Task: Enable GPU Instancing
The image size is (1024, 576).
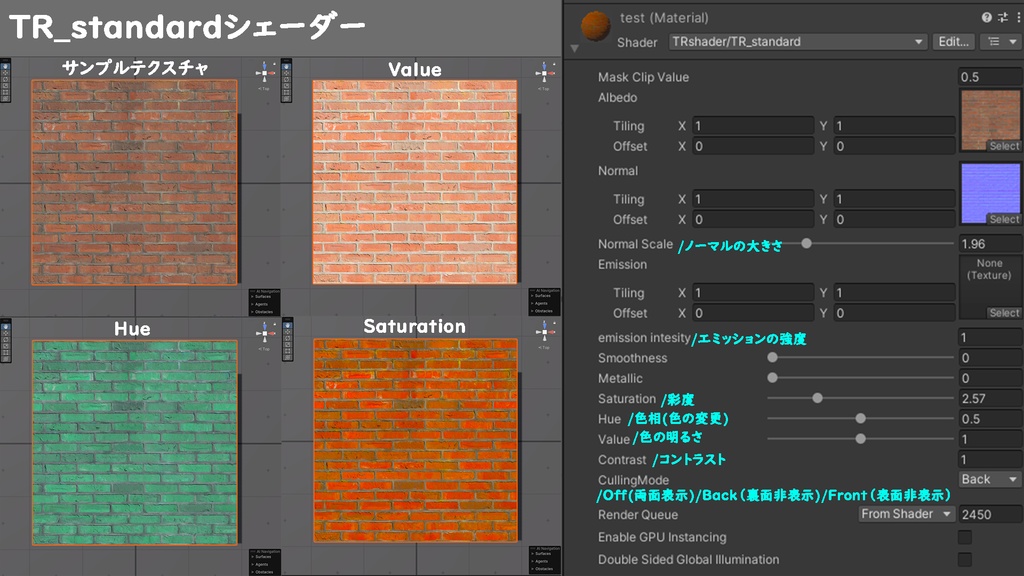Action: click(x=965, y=537)
